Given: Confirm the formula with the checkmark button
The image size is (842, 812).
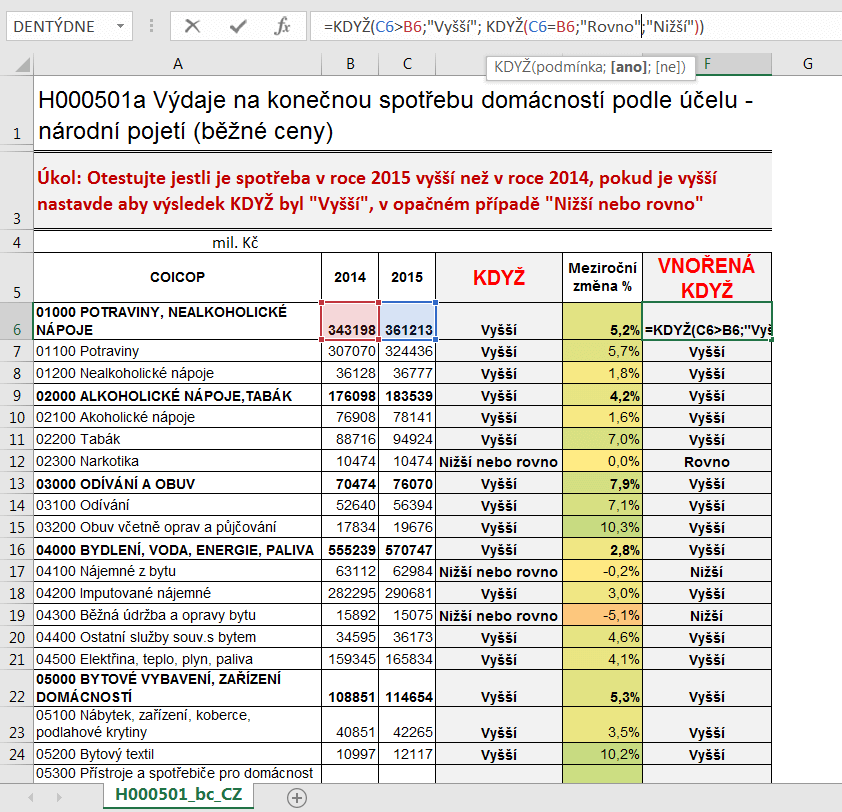Looking at the screenshot, I should click(x=238, y=27).
